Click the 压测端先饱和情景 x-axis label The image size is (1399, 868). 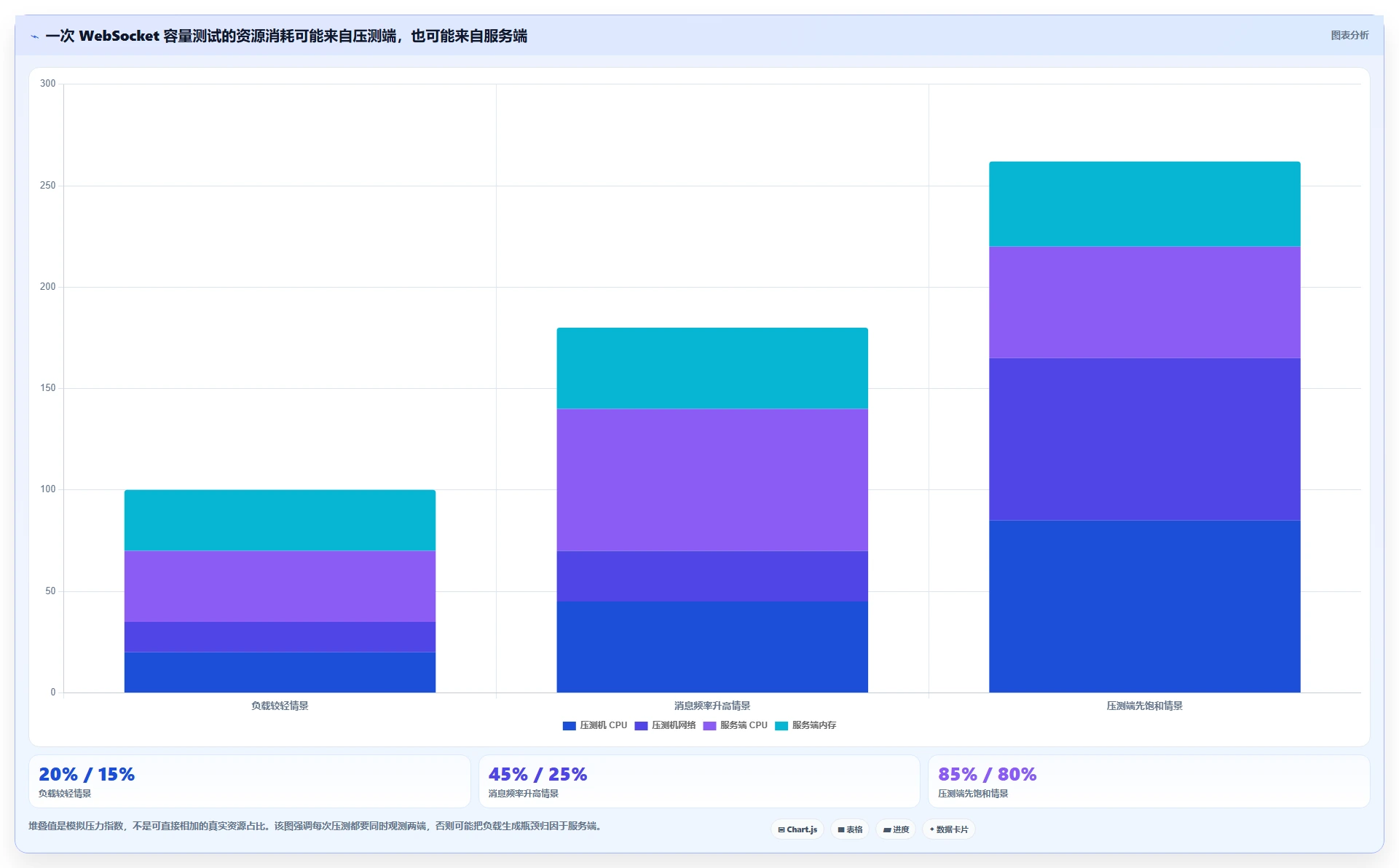point(1145,706)
